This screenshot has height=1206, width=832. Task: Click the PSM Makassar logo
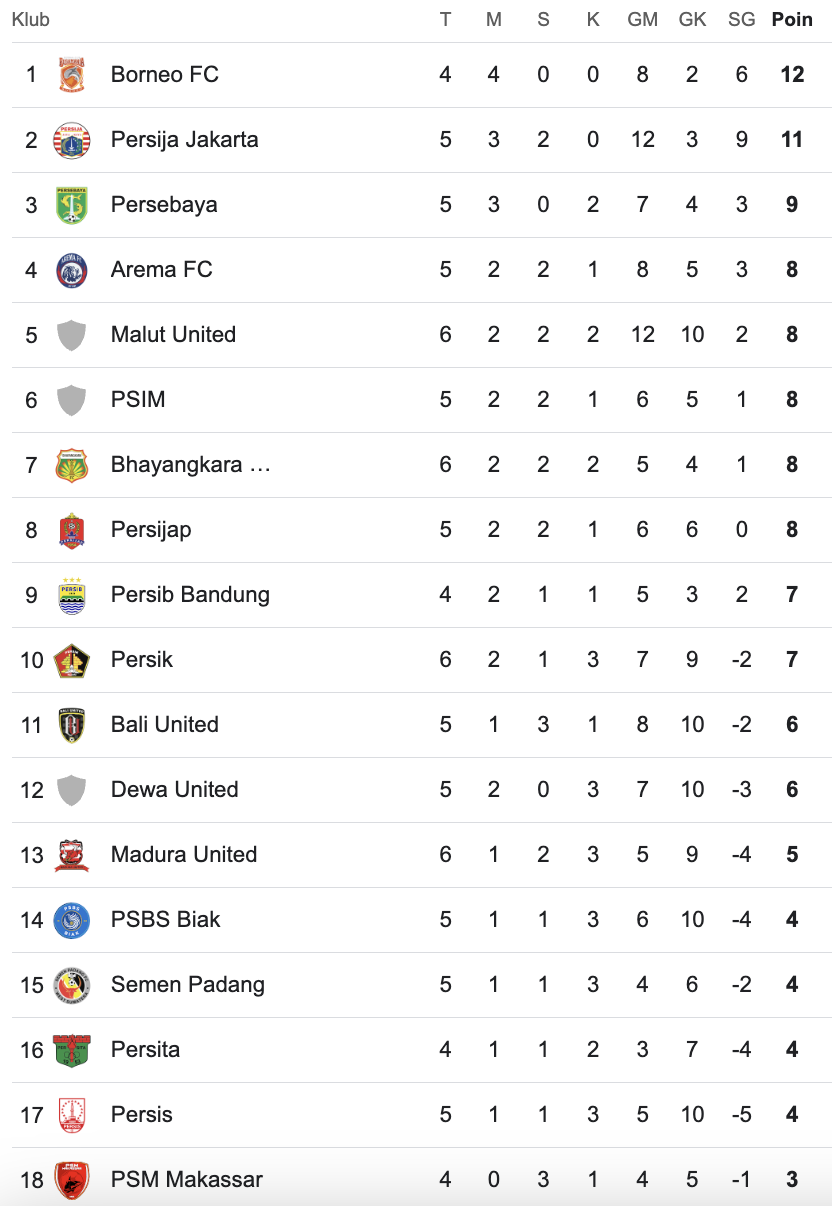point(71,1180)
